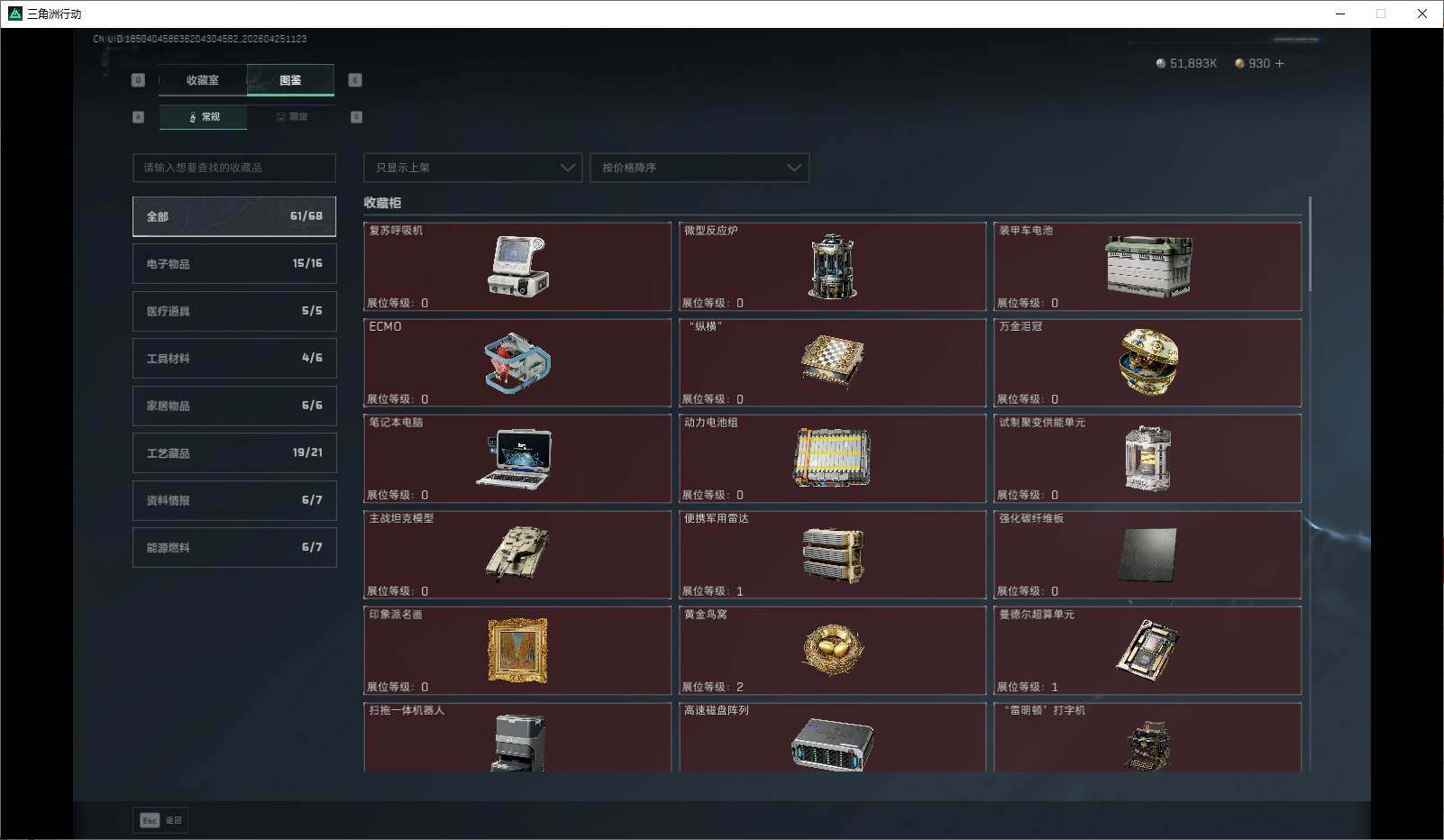Click the plus icon beside 930 currency
The image size is (1444, 840).
coord(1280,63)
